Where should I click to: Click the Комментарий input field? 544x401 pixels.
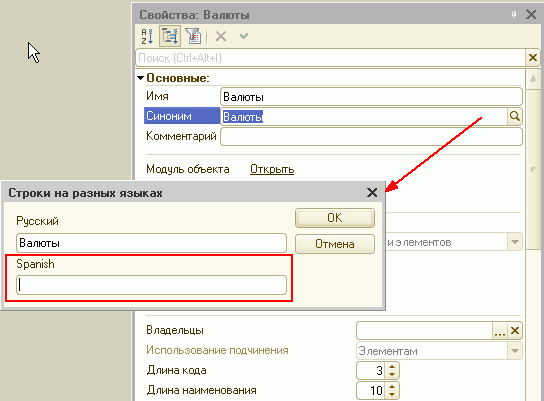(x=371, y=136)
